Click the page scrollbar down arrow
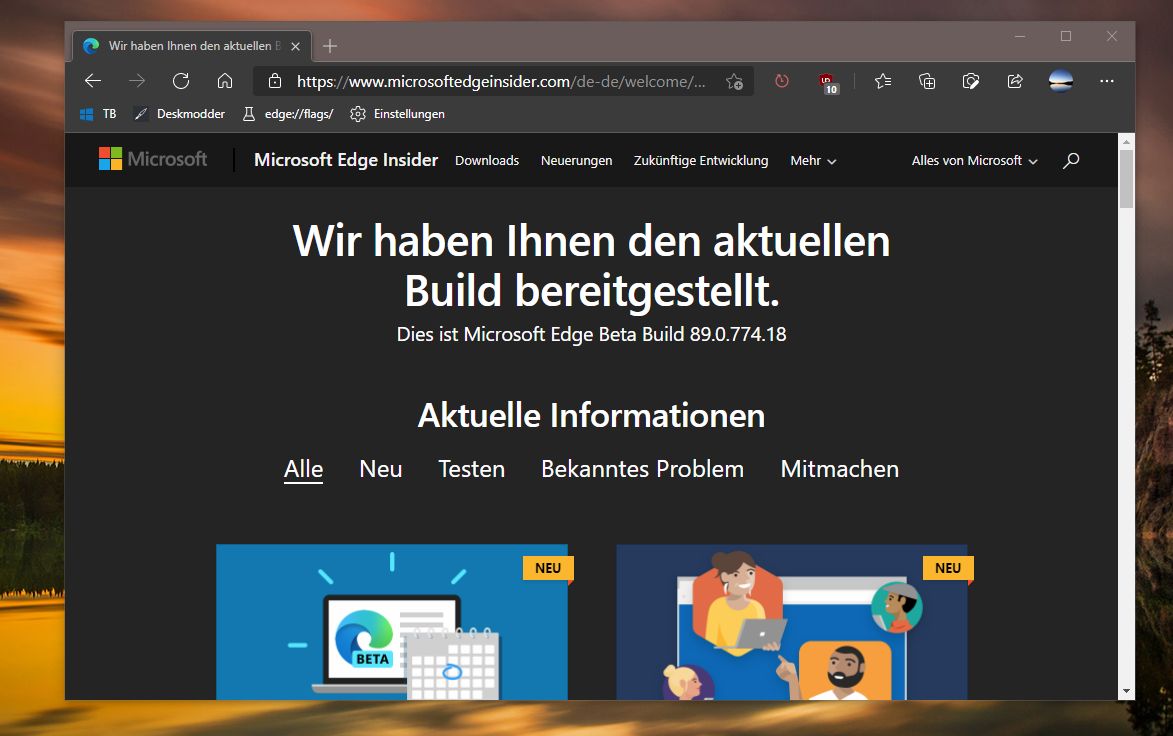Screen dimensions: 1173x736 click(1127, 692)
